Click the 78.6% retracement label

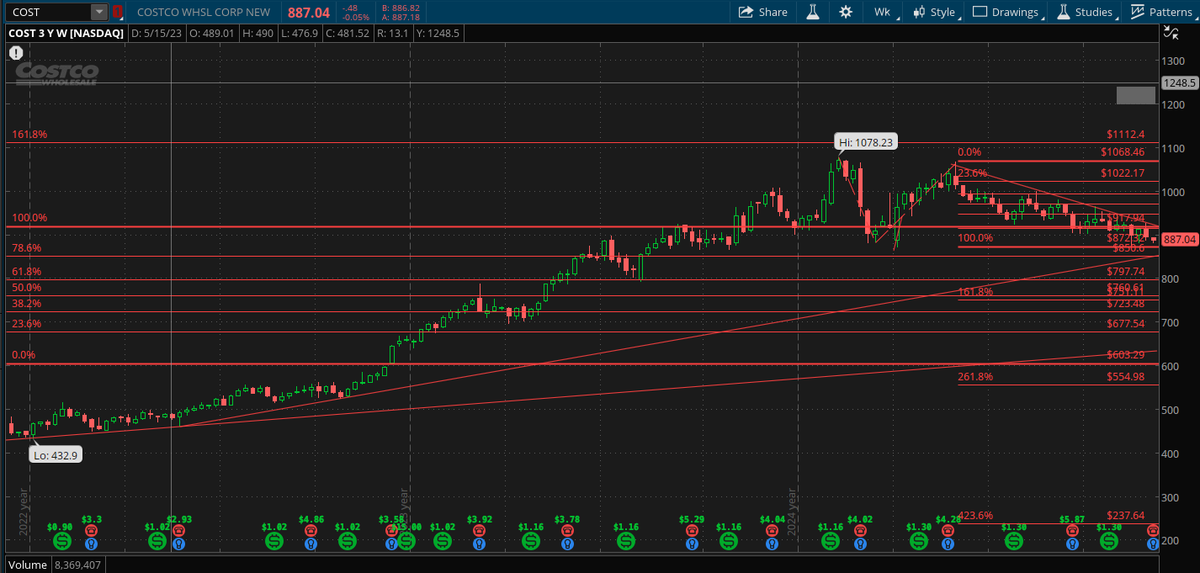27,248
